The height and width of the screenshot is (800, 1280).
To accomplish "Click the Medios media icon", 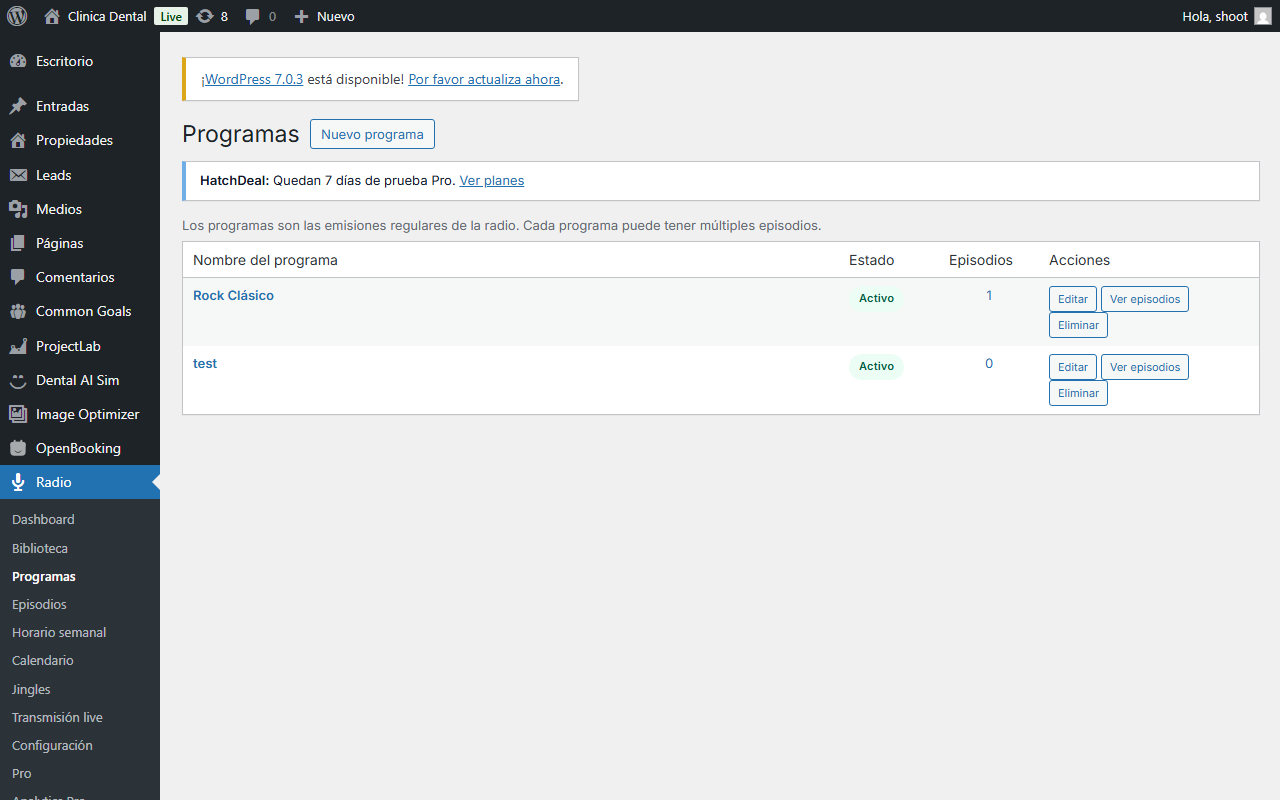I will [18, 209].
